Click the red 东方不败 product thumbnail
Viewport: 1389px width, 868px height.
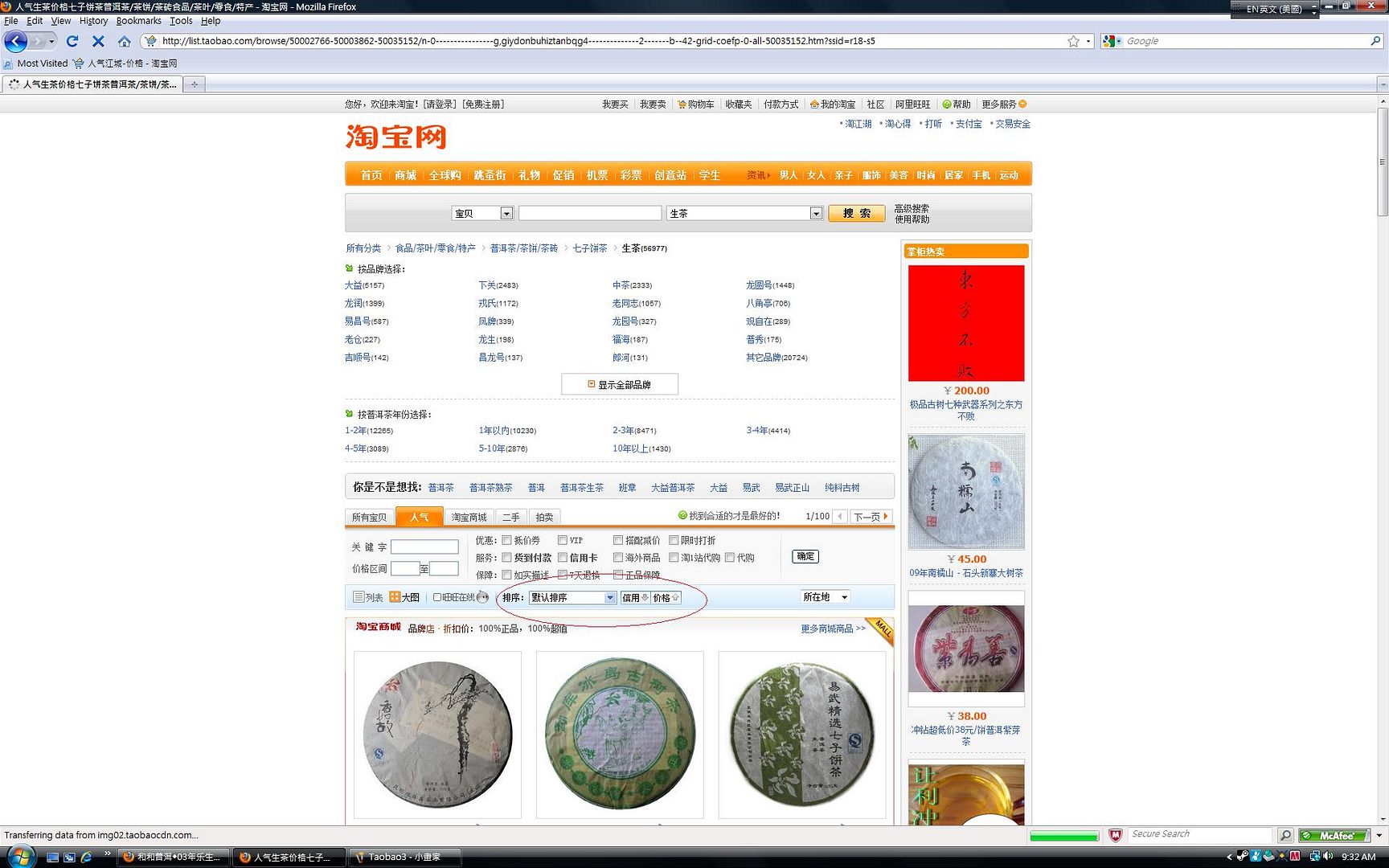966,323
